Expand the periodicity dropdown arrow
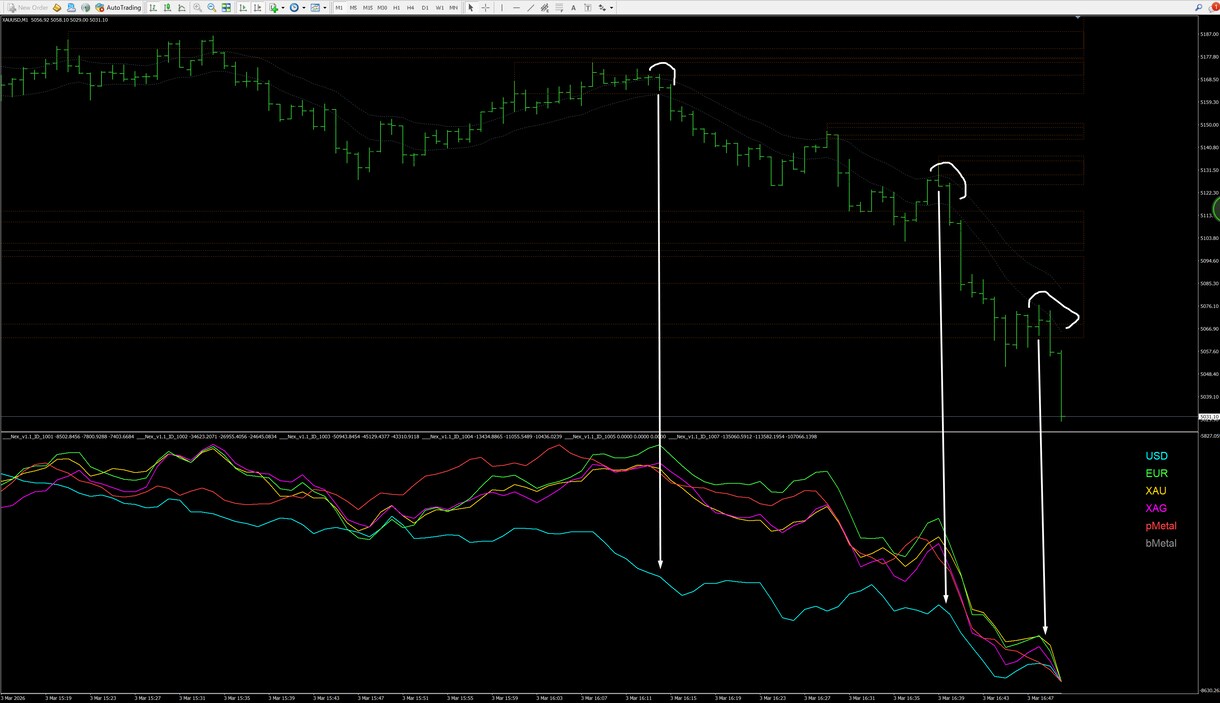 click(304, 7)
